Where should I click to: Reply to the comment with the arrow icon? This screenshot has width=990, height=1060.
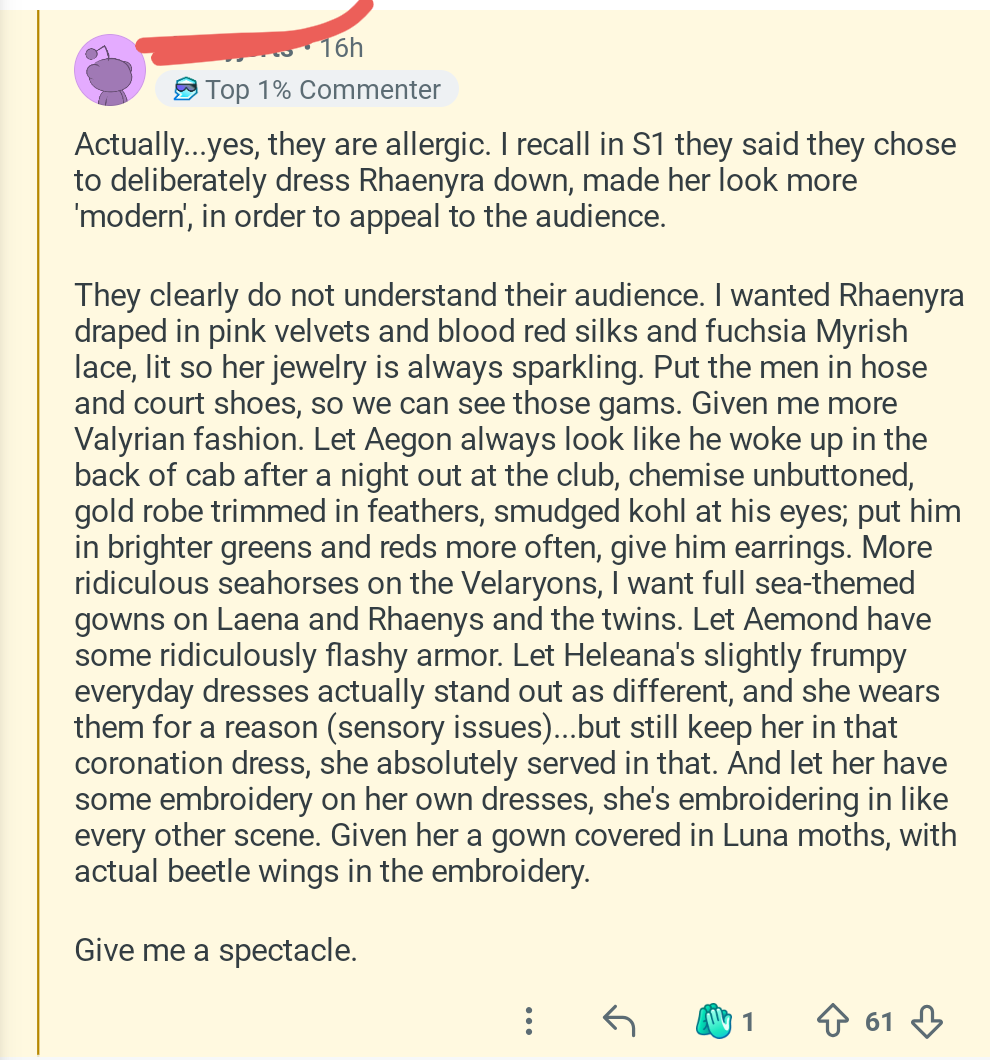point(620,1021)
